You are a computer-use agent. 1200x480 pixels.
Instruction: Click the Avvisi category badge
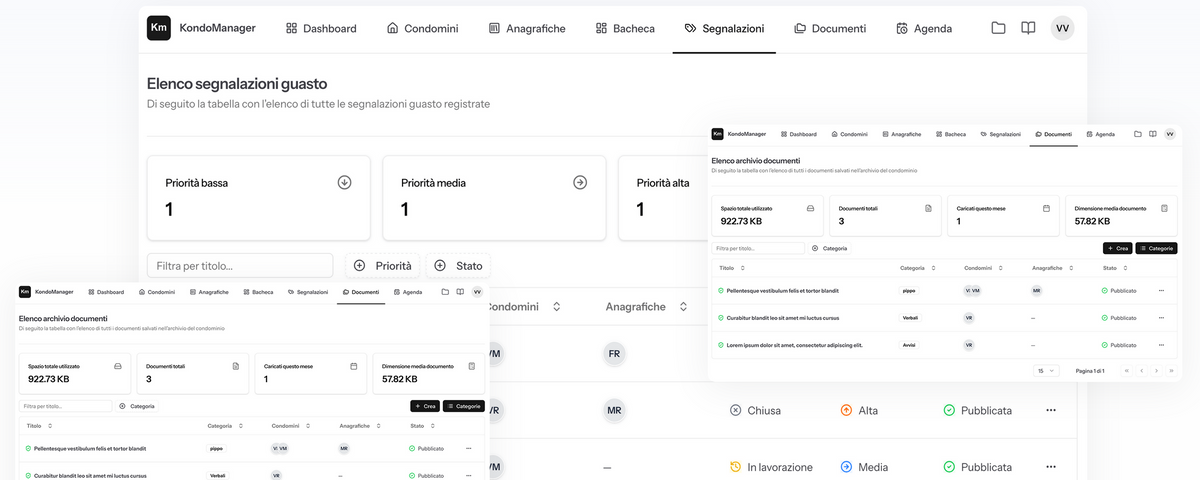(x=908, y=345)
